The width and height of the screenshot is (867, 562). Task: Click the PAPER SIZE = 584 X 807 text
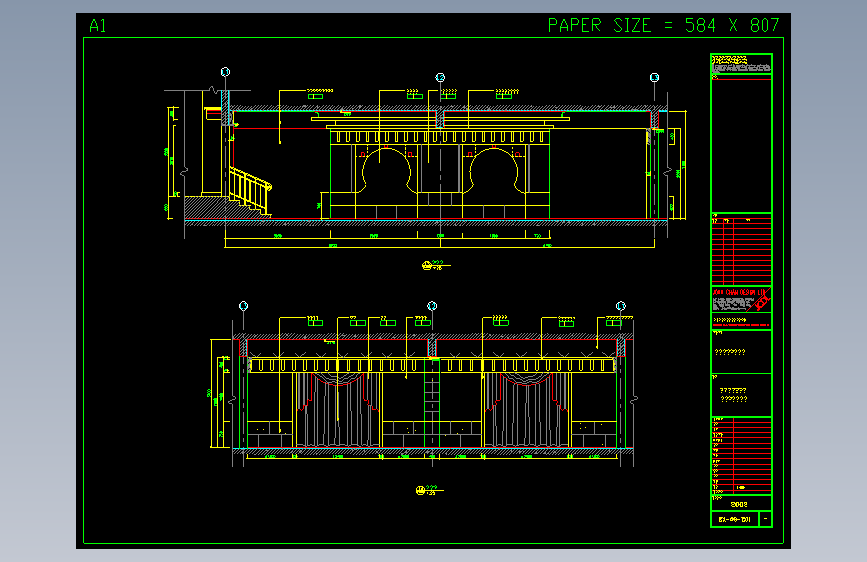tap(663, 25)
